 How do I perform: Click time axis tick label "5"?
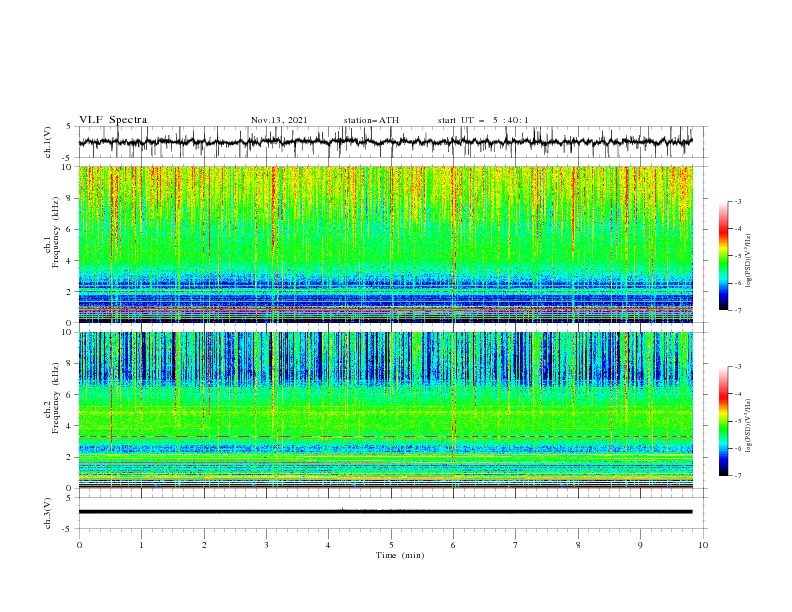(391, 545)
